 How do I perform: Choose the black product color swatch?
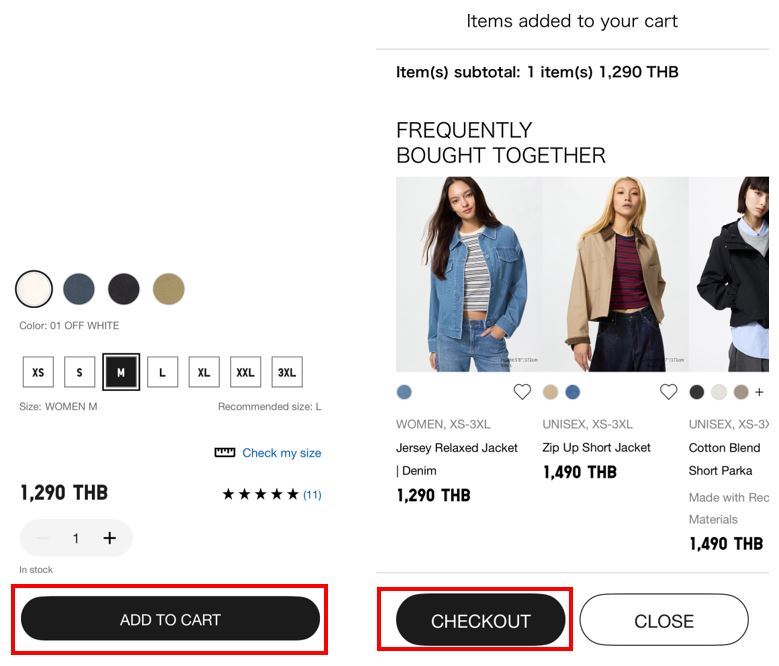[x=124, y=289]
